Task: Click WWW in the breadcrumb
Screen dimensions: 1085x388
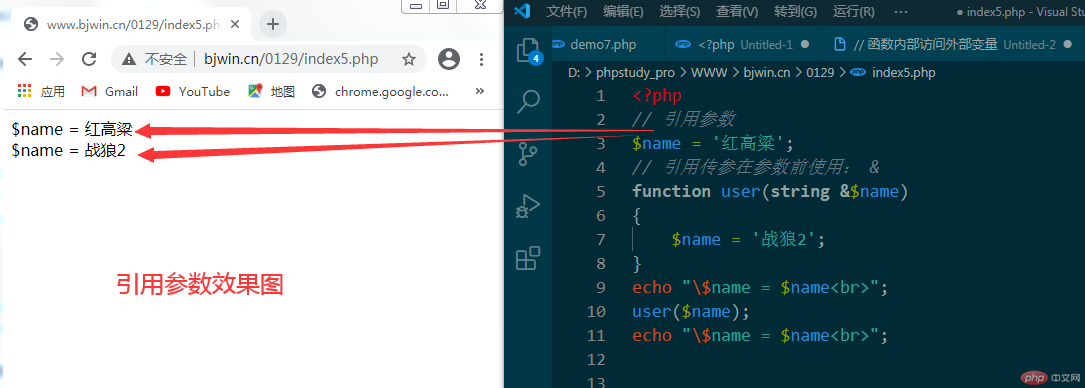Action: pyautogui.click(x=709, y=72)
